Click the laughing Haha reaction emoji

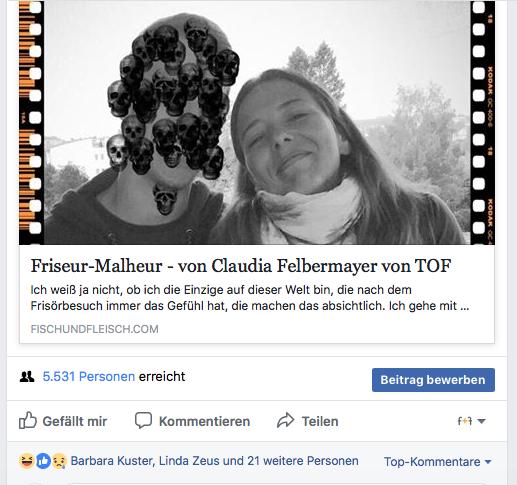27,461
